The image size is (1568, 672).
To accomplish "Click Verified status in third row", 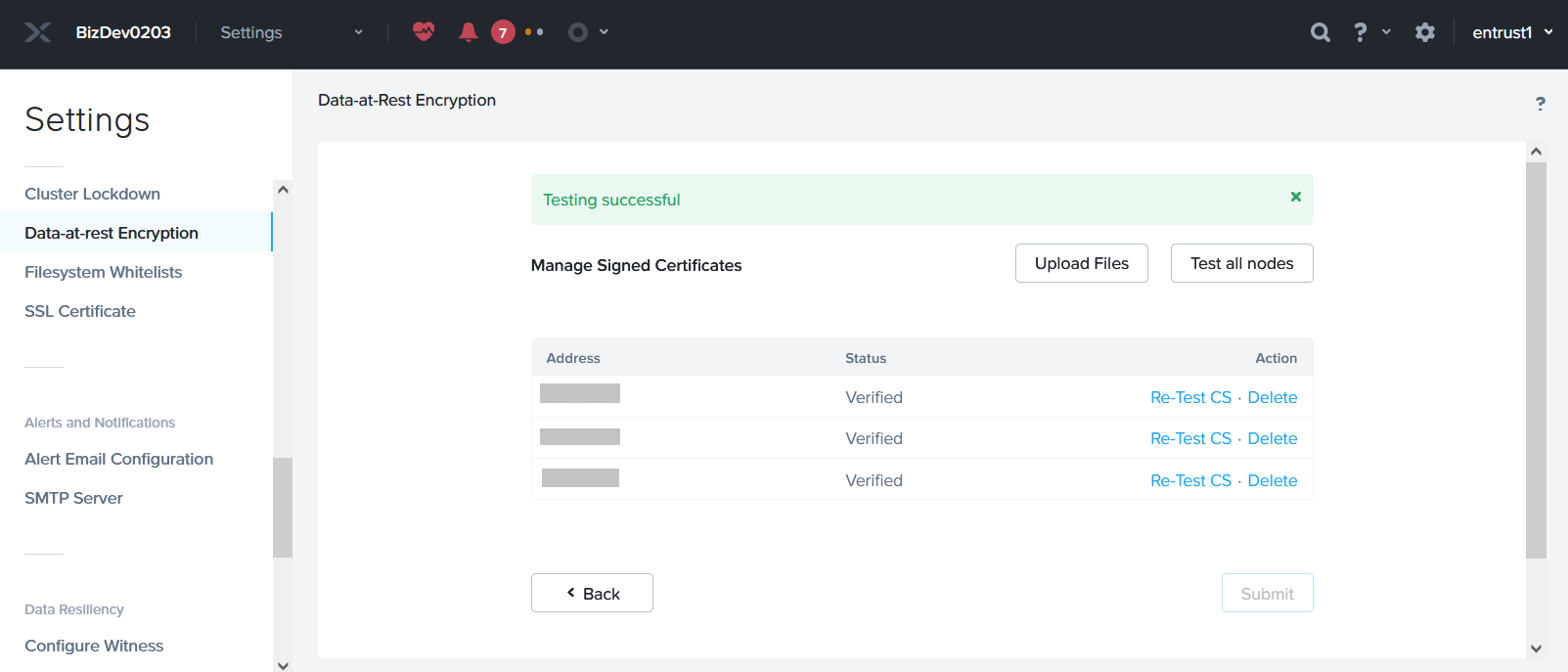I will coord(874,480).
